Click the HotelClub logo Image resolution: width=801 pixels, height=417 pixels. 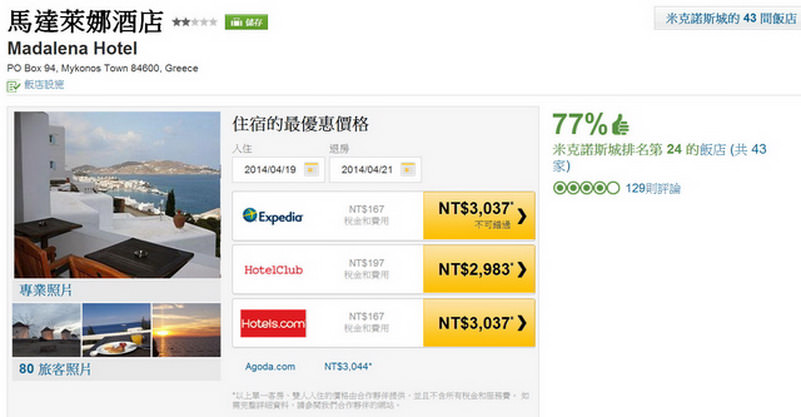click(x=273, y=269)
